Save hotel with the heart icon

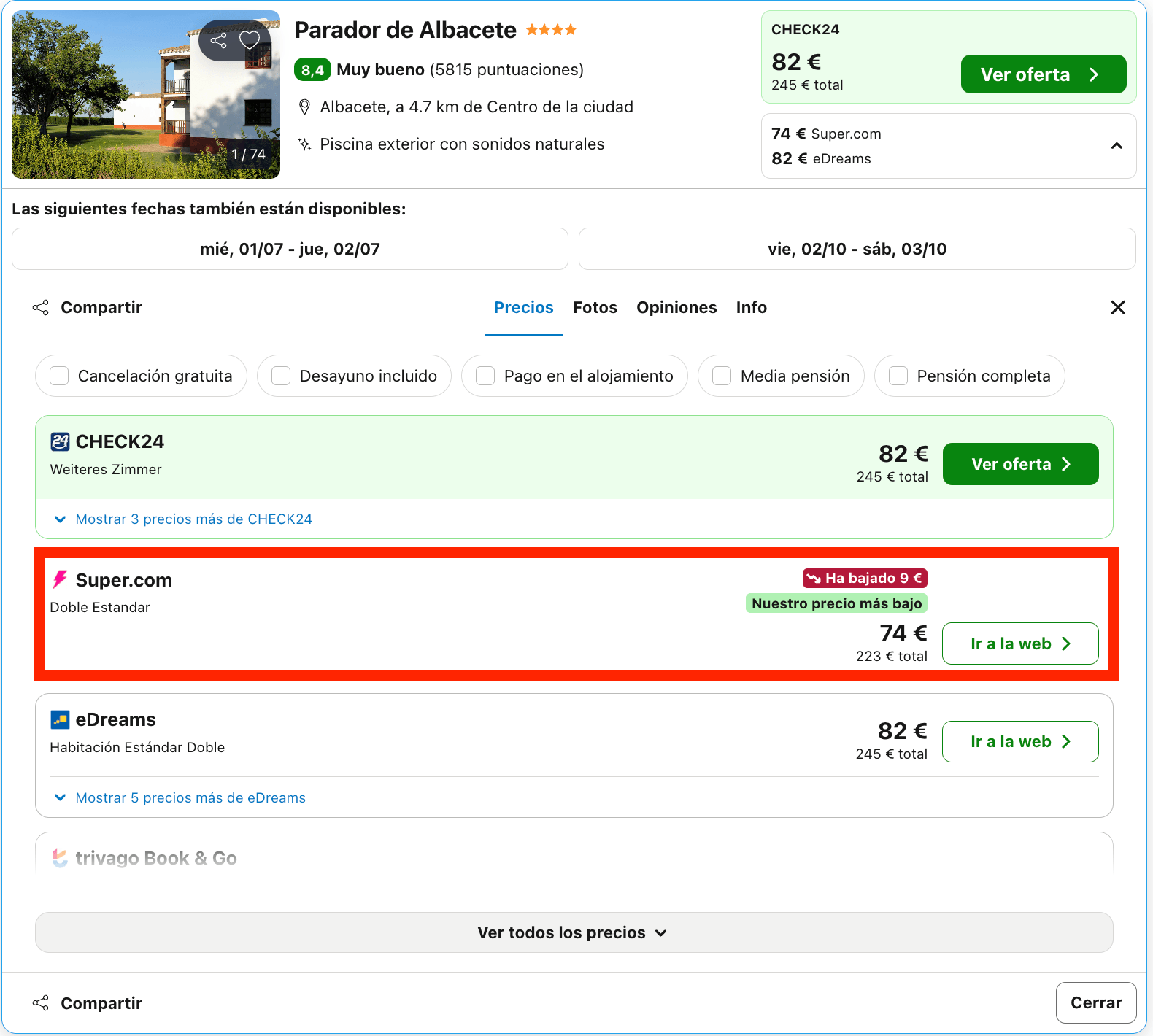click(x=250, y=40)
